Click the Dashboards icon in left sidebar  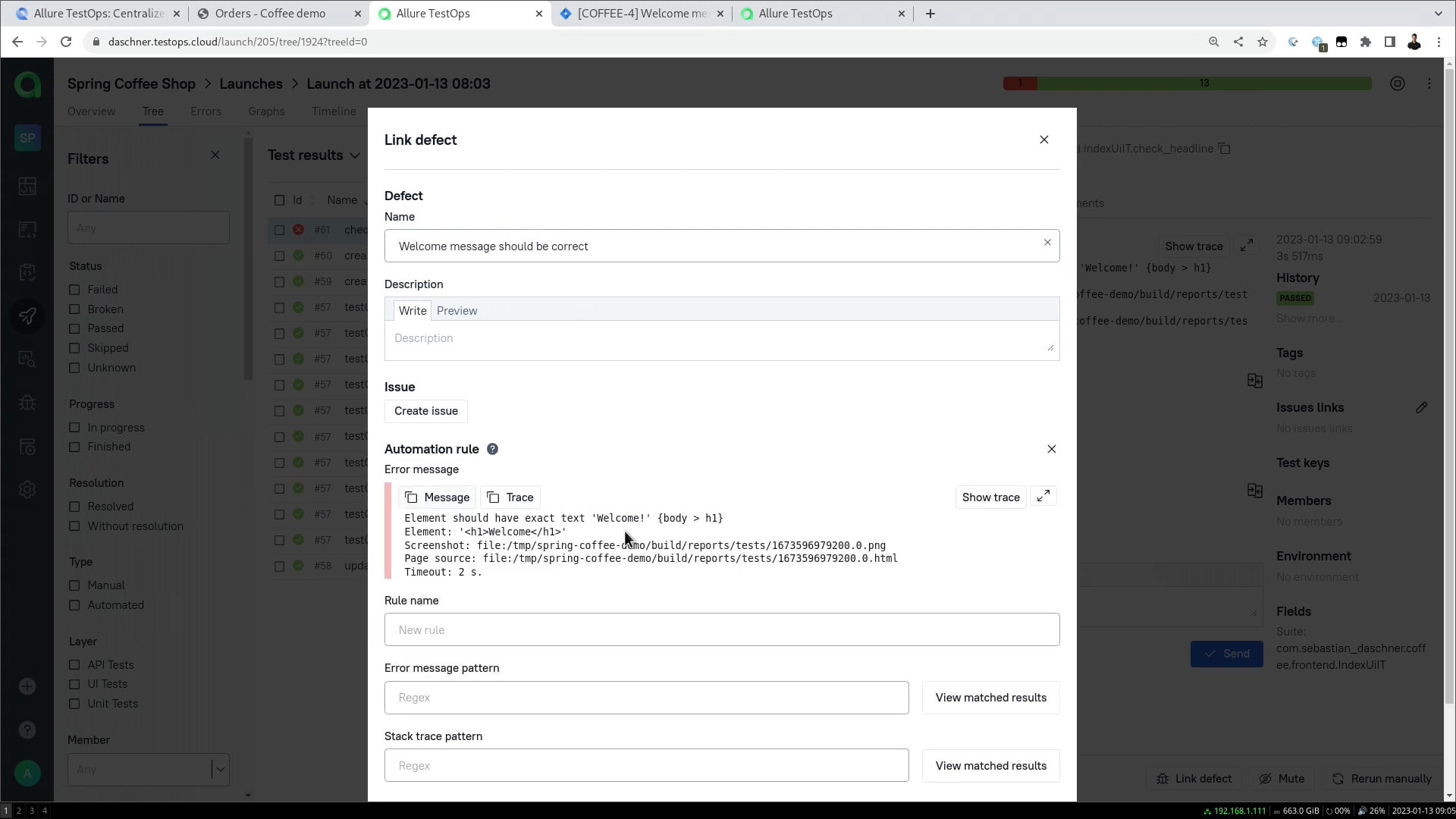27,186
